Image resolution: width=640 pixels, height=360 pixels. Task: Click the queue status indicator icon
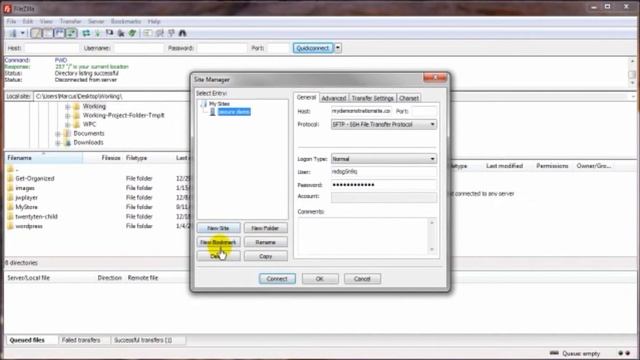point(554,353)
